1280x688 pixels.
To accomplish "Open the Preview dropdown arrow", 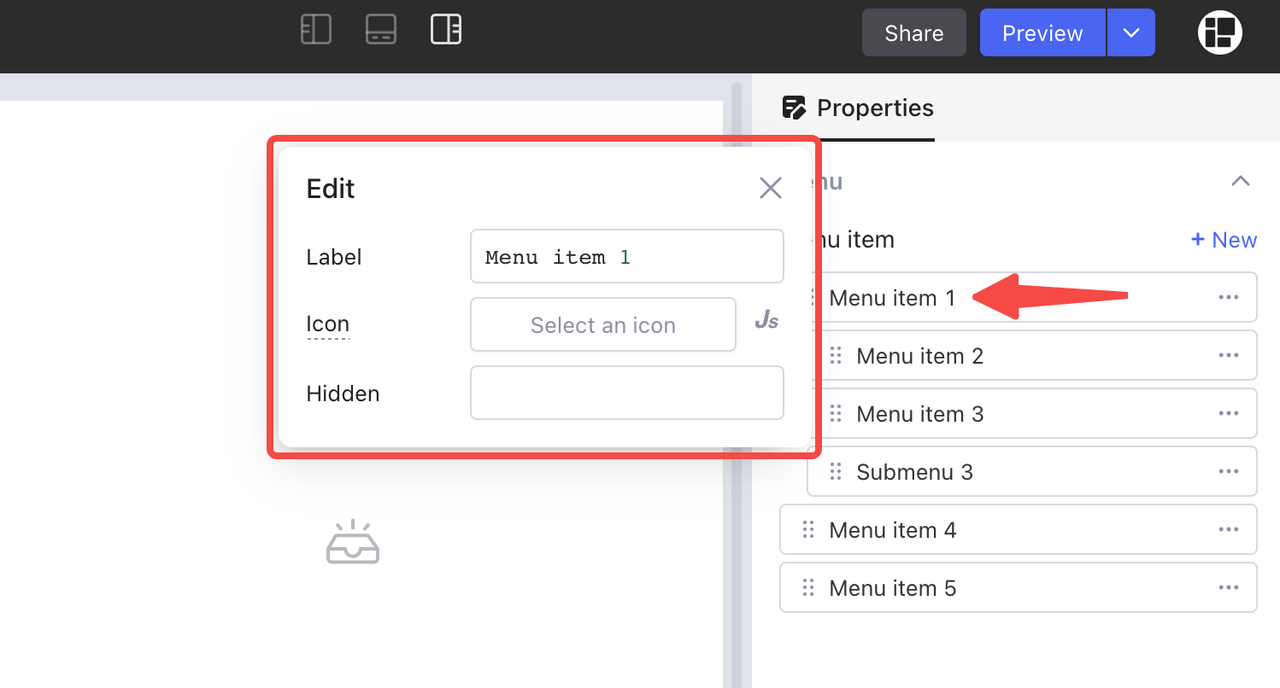I will 1131,33.
